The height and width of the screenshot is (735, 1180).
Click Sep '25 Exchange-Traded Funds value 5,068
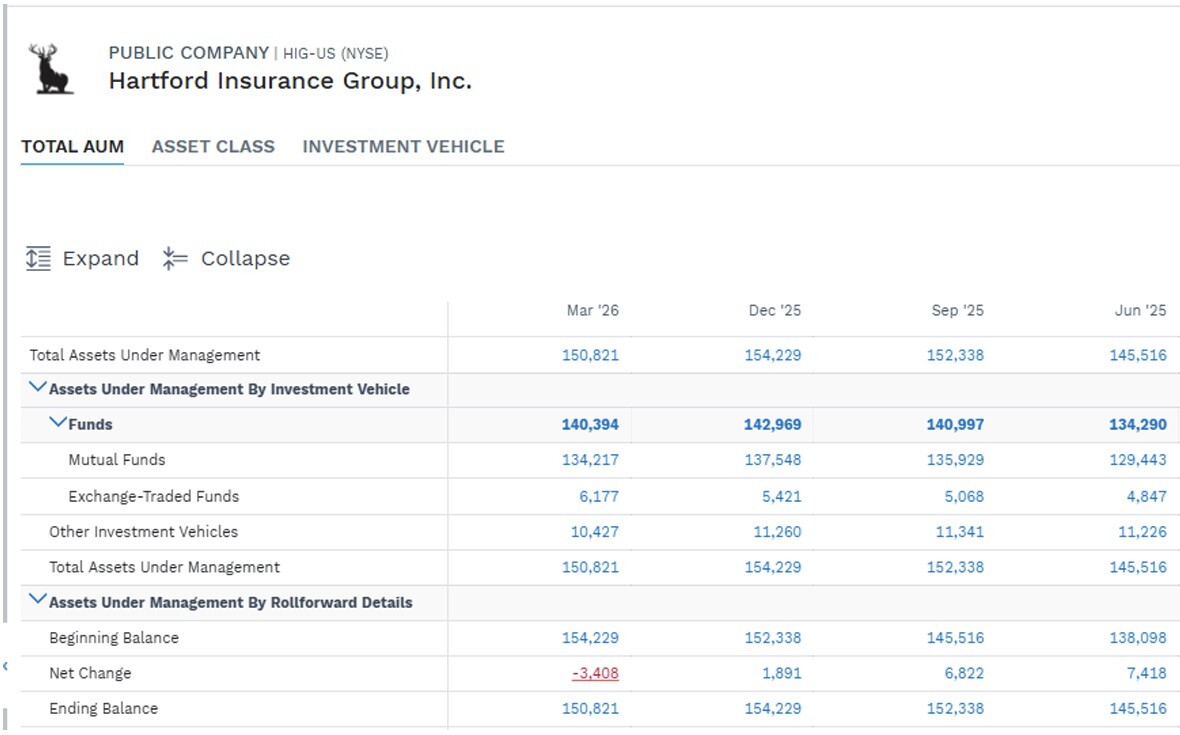click(964, 497)
